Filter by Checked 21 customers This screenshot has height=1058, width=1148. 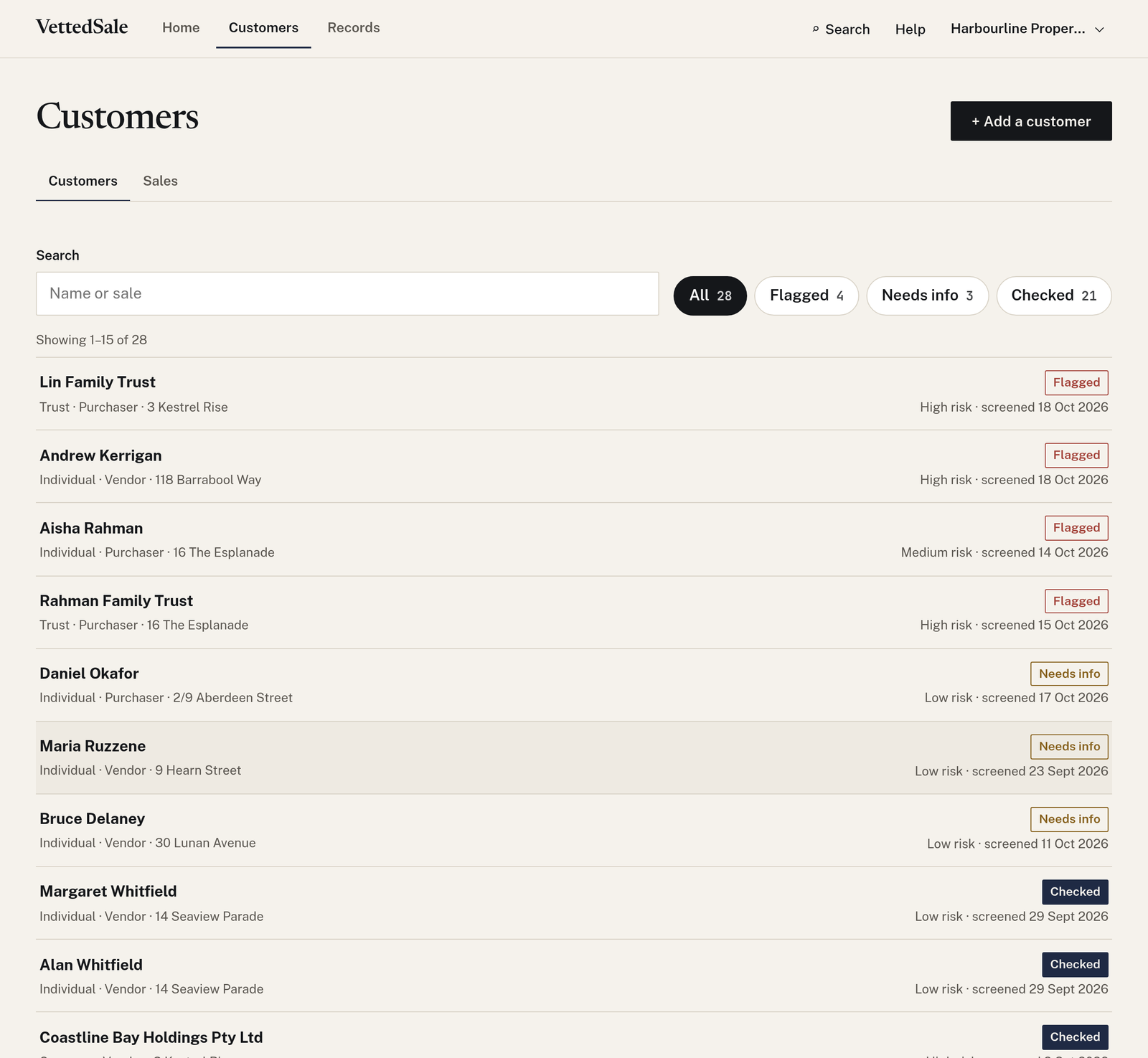click(x=1054, y=296)
